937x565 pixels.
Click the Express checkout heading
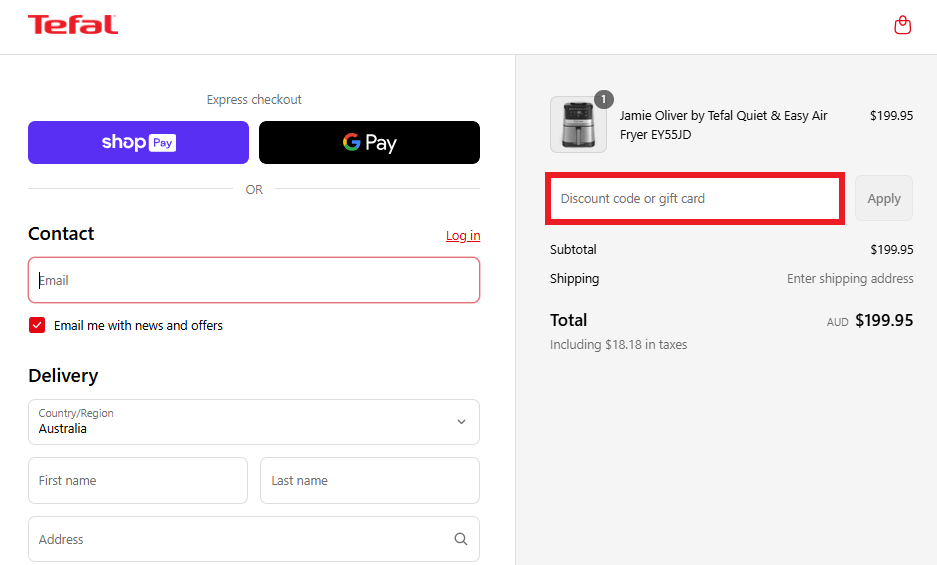point(254,100)
